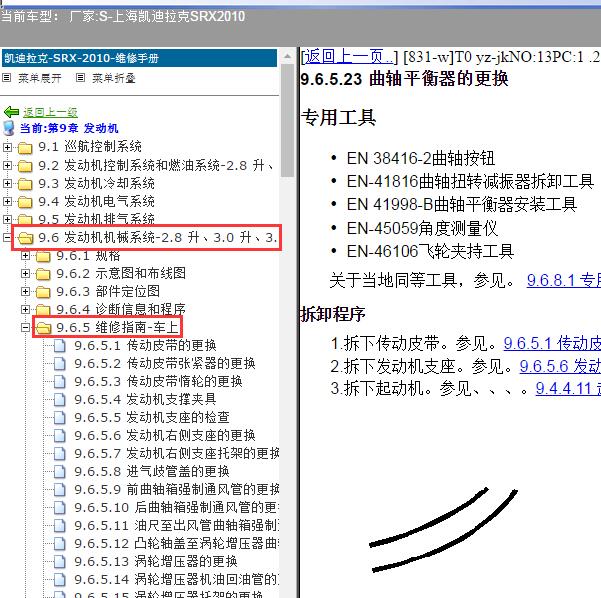Select 9.6.5.9 前曲轴箱强制通风管 entry
This screenshot has width=601, height=598.
pos(177,490)
